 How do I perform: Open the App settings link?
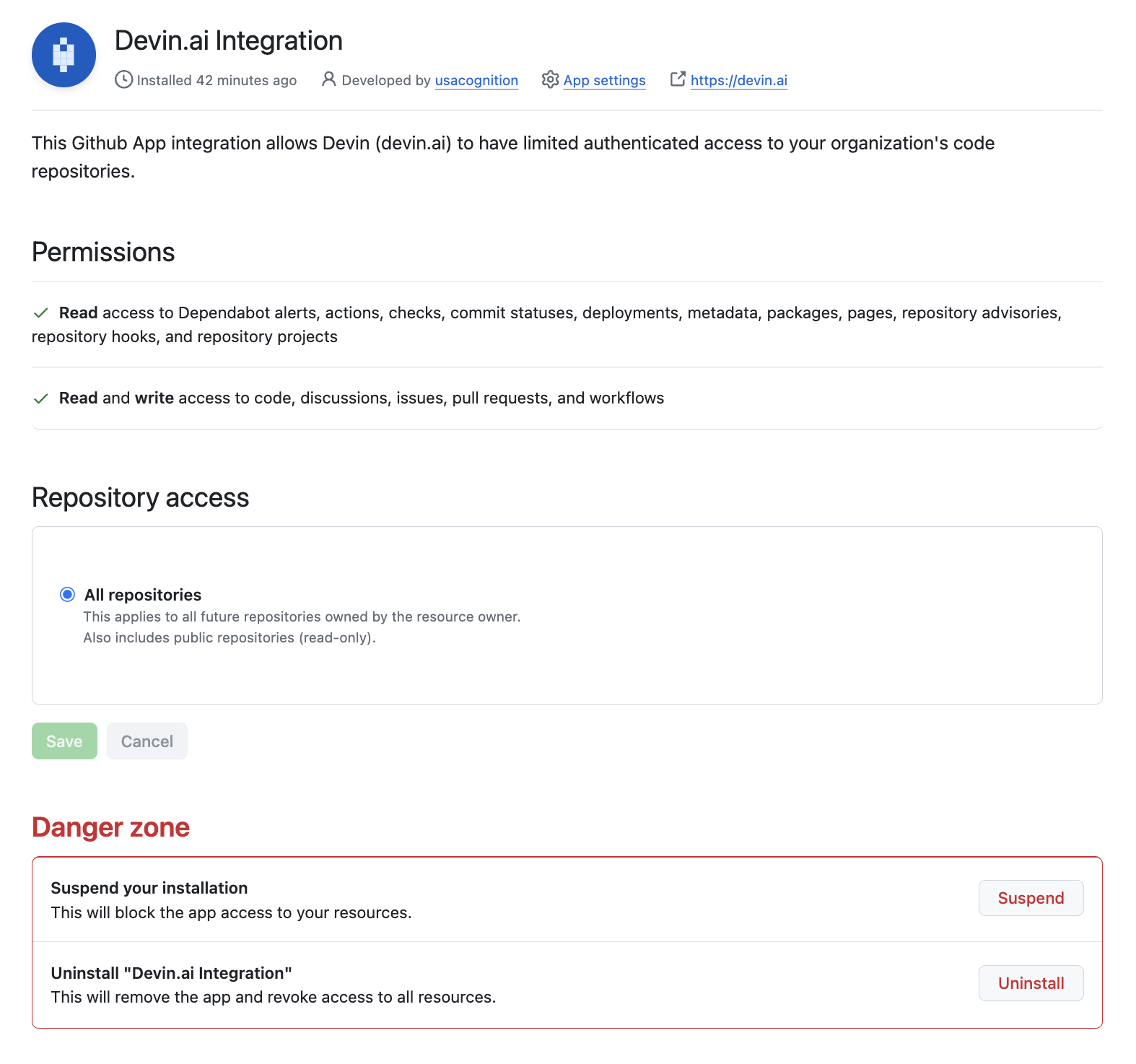pos(604,80)
